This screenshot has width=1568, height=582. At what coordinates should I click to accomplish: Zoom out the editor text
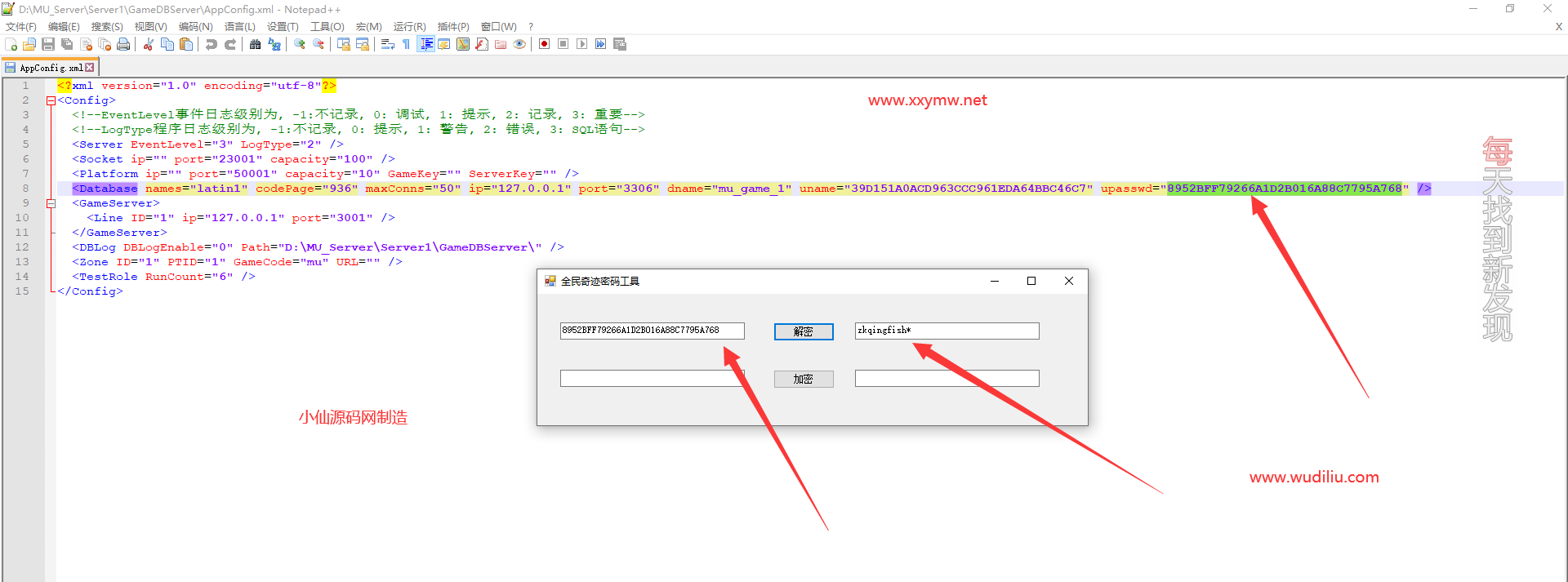coord(318,44)
